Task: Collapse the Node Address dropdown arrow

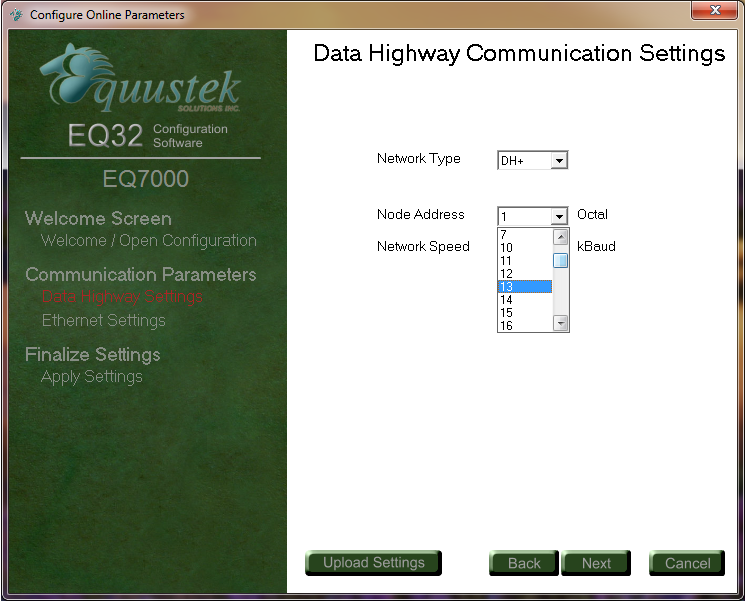Action: [x=559, y=217]
